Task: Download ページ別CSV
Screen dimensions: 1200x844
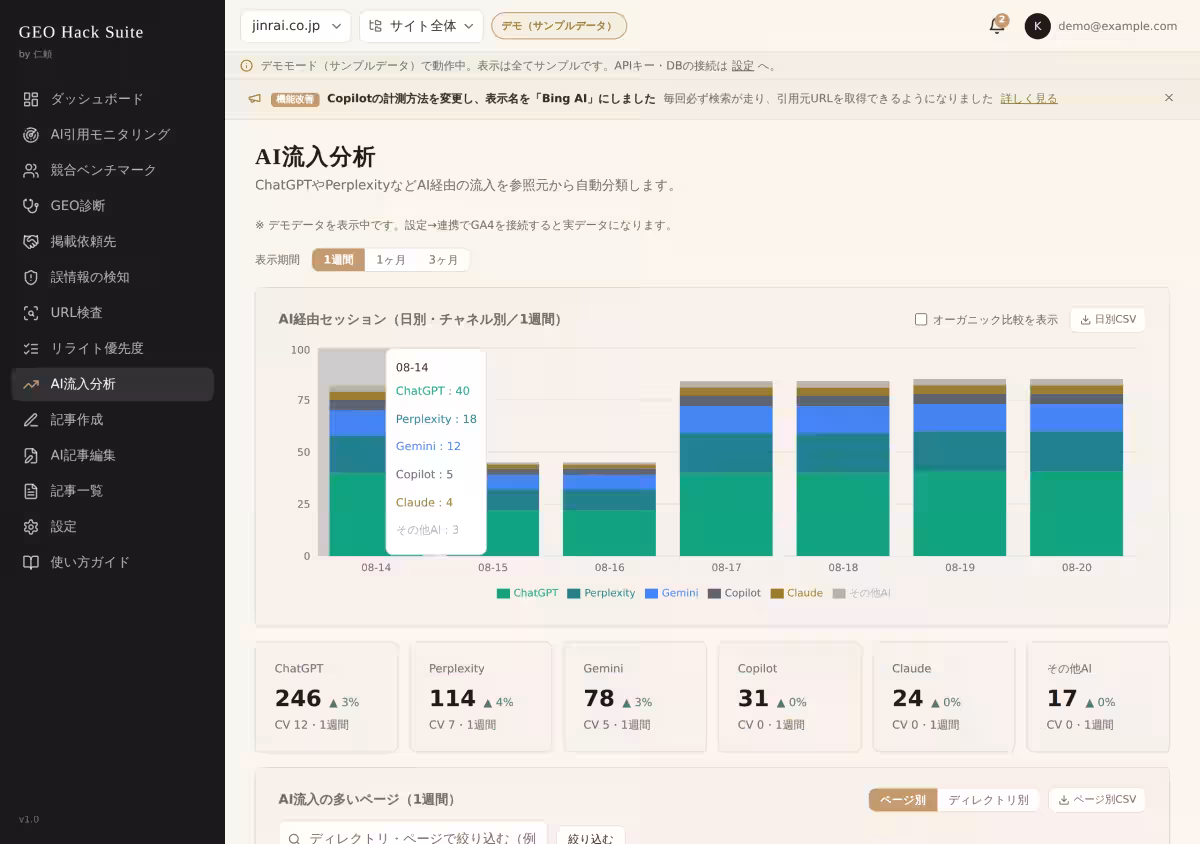Action: tap(1097, 800)
